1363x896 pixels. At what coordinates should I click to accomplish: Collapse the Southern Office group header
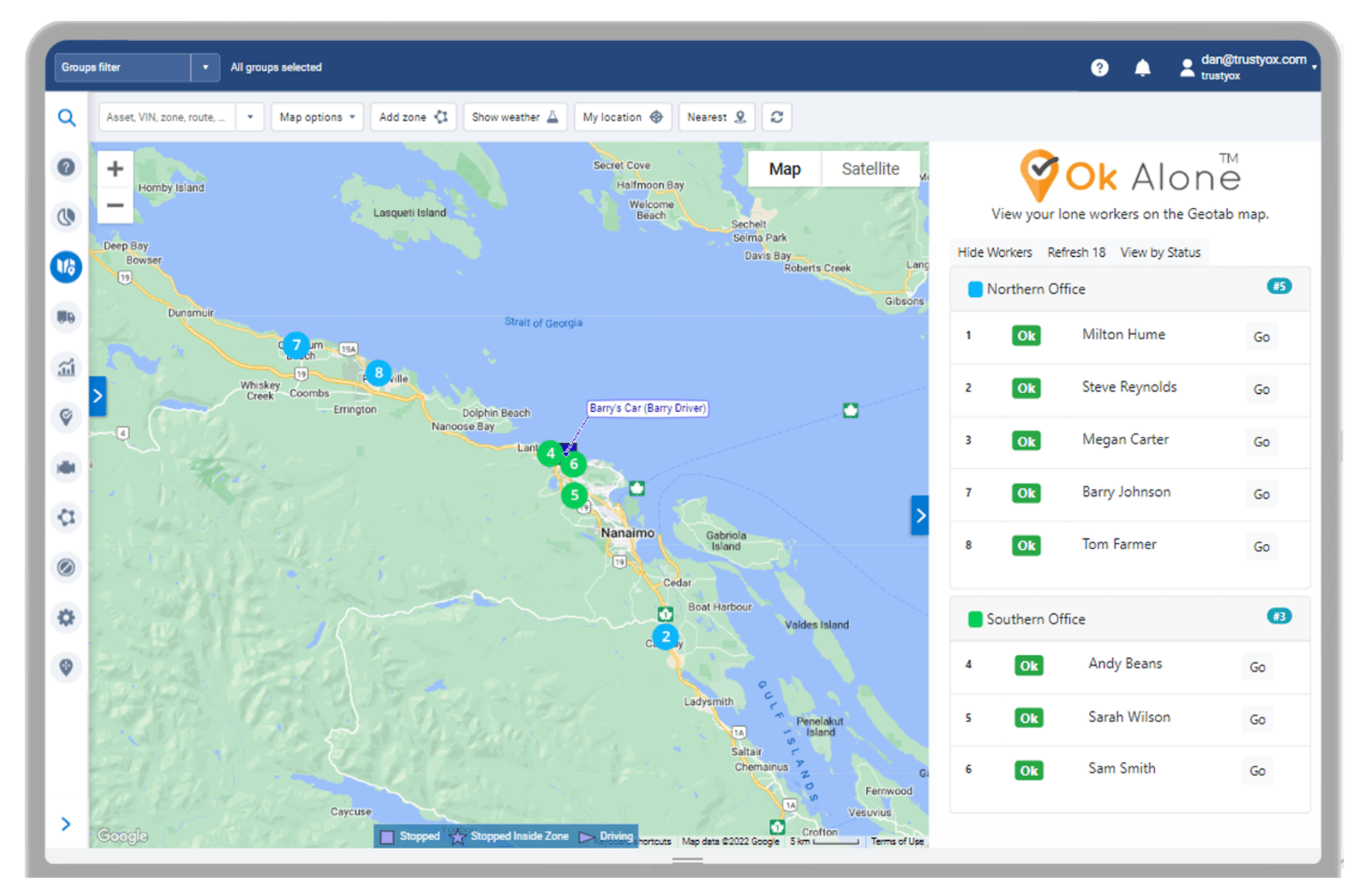pos(1130,619)
